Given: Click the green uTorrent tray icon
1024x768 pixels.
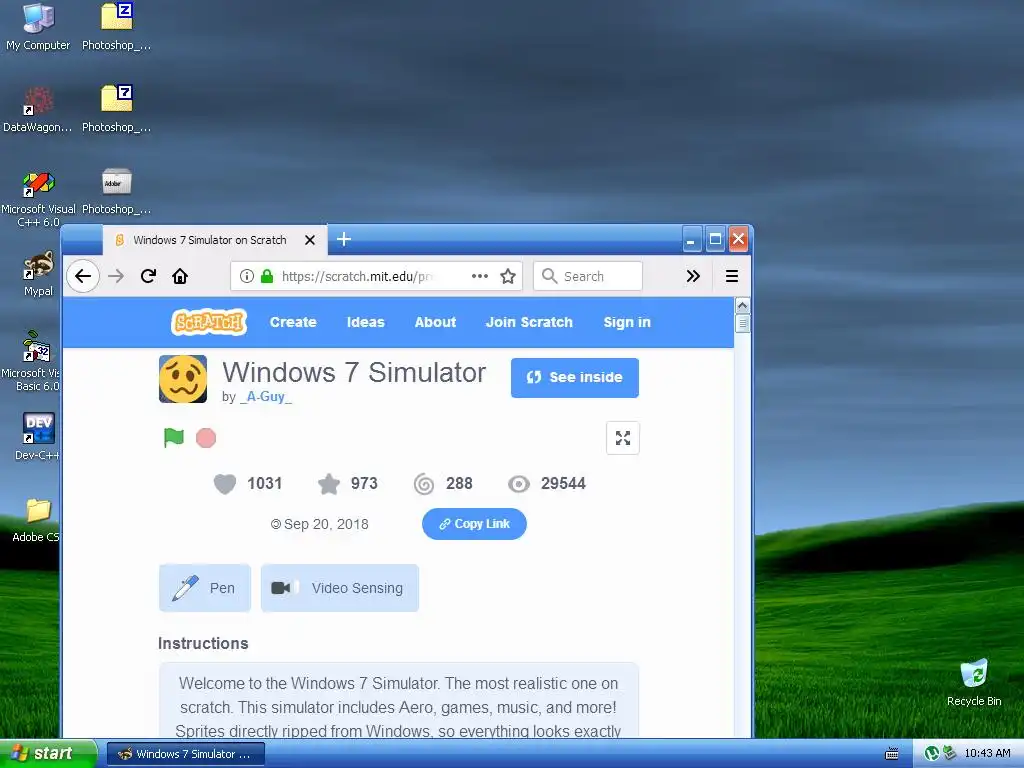Looking at the screenshot, I should pyautogui.click(x=932, y=754).
